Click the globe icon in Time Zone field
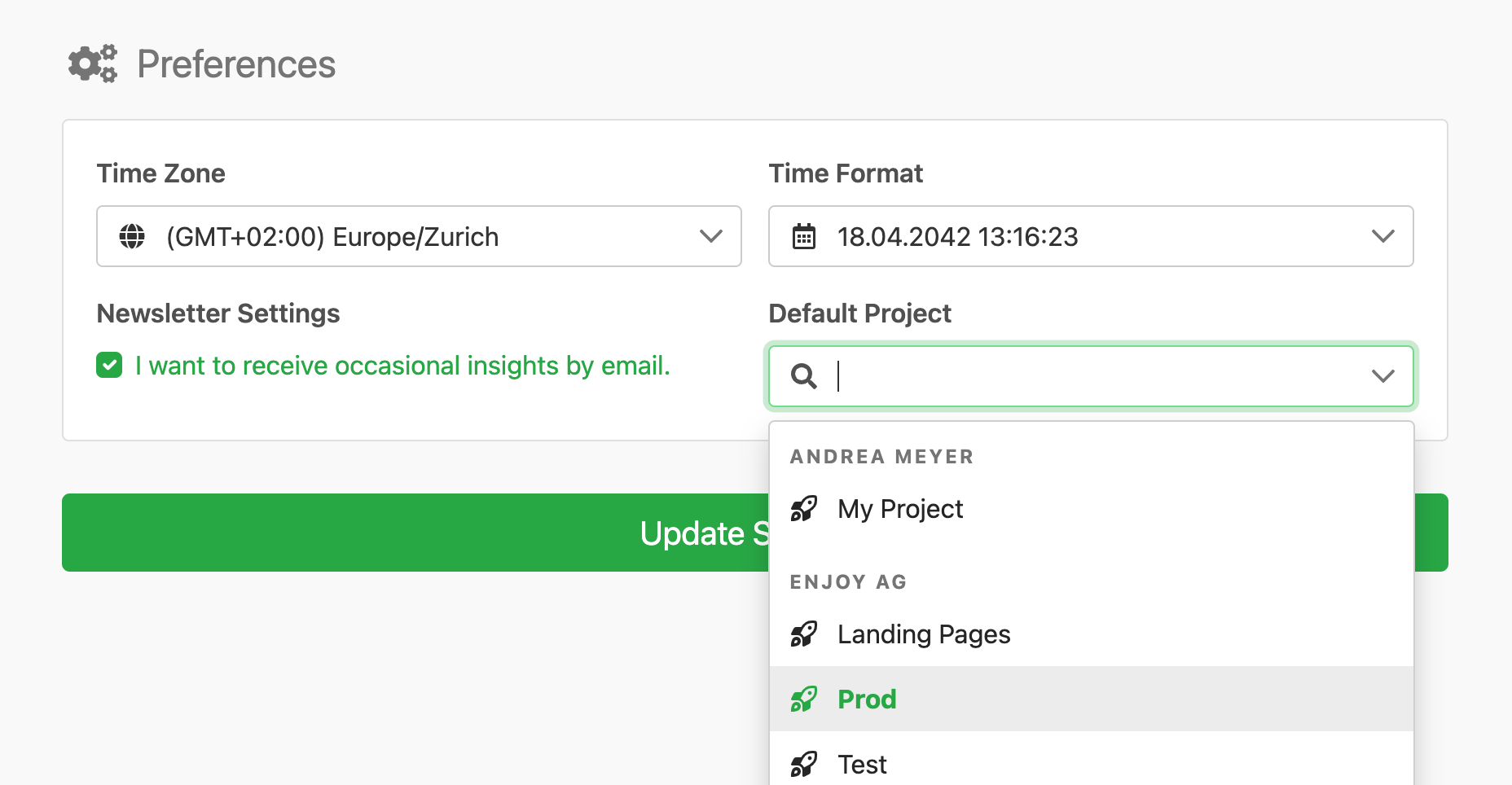The width and height of the screenshot is (1512, 785). (132, 236)
